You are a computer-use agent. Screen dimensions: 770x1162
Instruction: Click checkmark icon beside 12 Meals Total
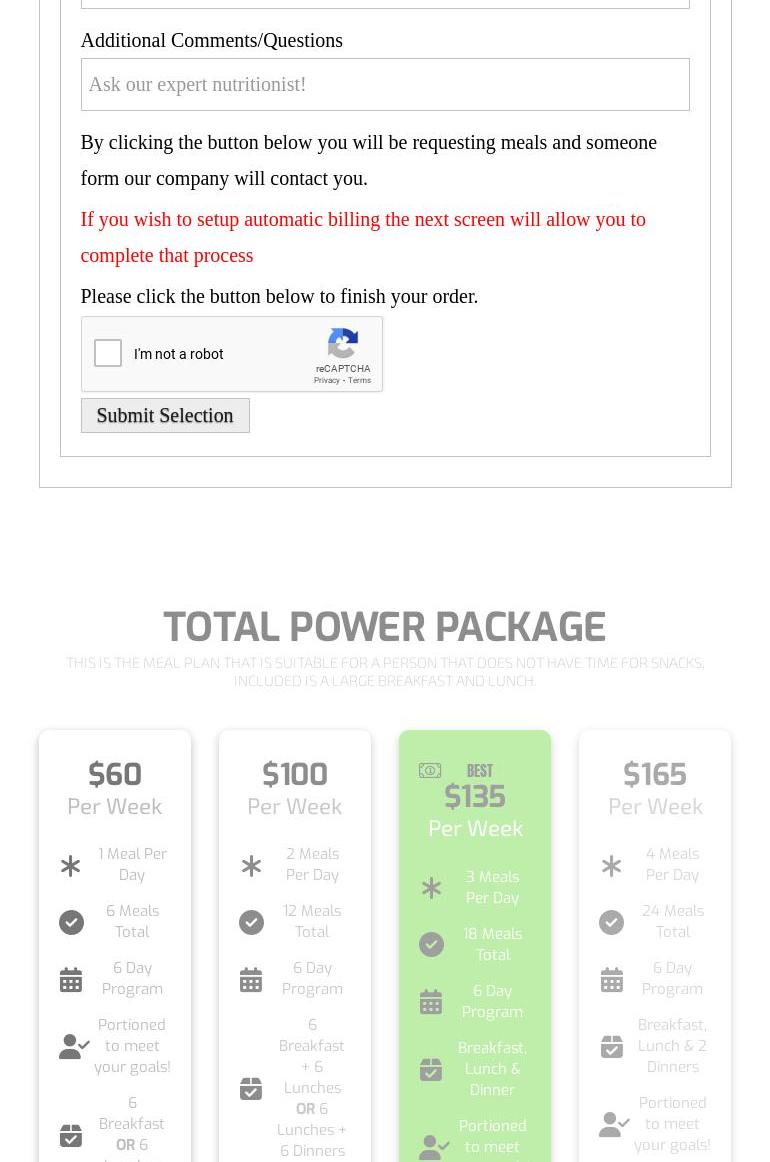point(251,922)
